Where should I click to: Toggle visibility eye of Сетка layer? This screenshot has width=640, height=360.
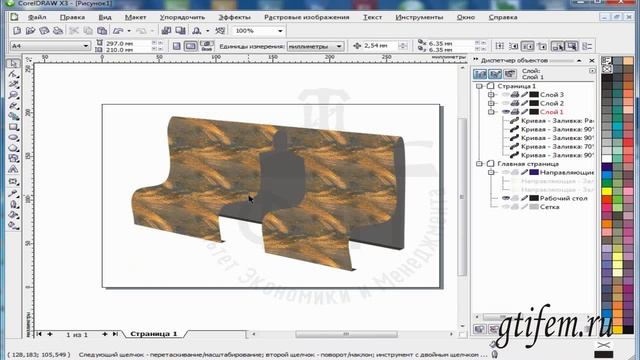click(x=506, y=207)
